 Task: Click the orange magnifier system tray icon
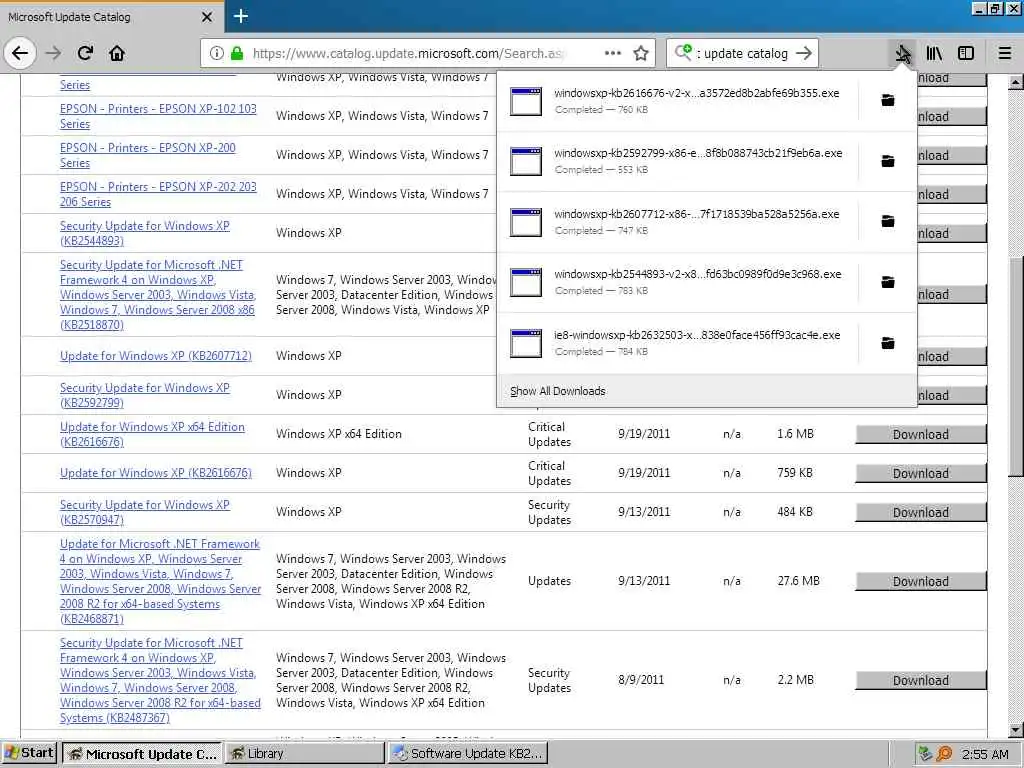click(x=944, y=754)
